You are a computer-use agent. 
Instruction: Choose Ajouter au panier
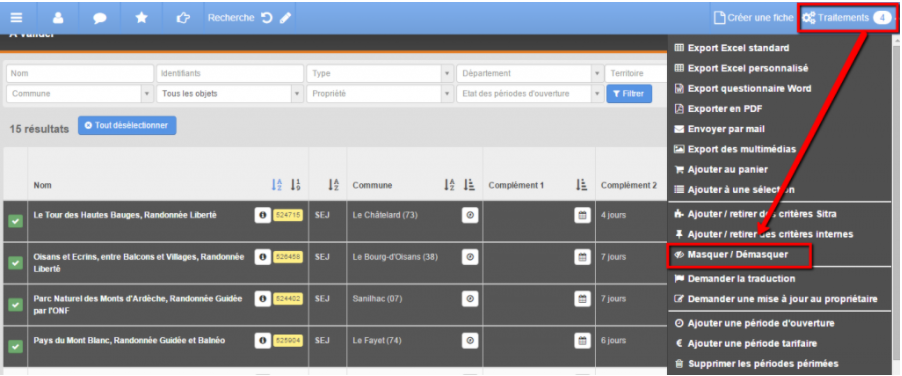[728, 170]
